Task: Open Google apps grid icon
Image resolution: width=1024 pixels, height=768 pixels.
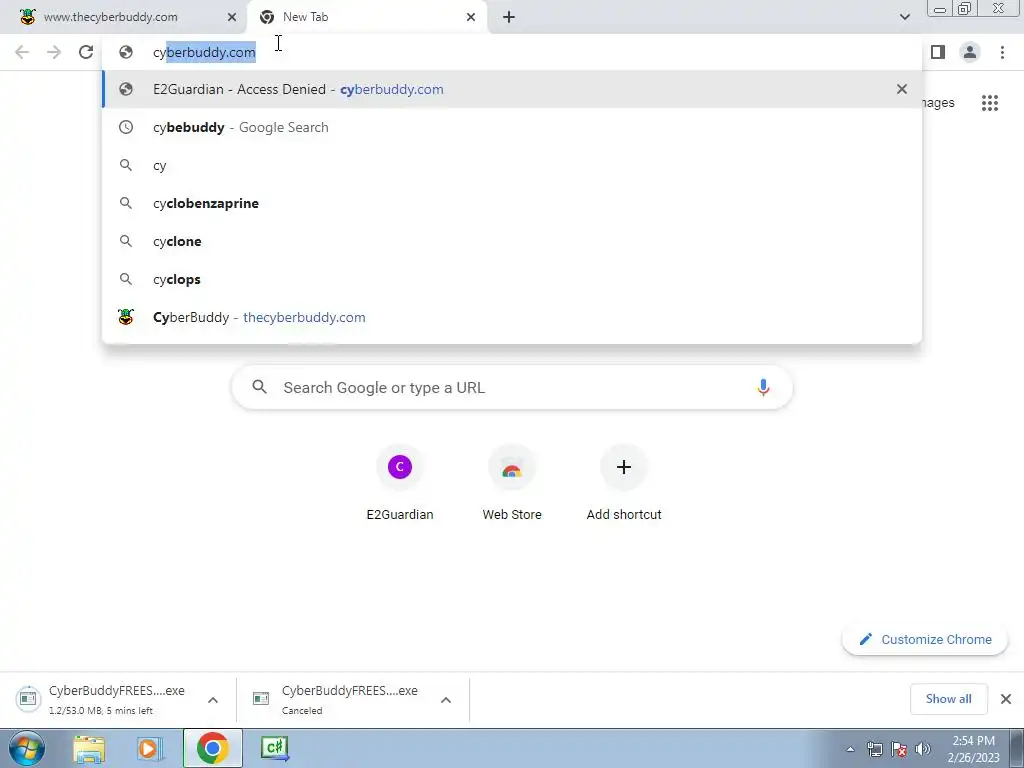Action: point(989,103)
